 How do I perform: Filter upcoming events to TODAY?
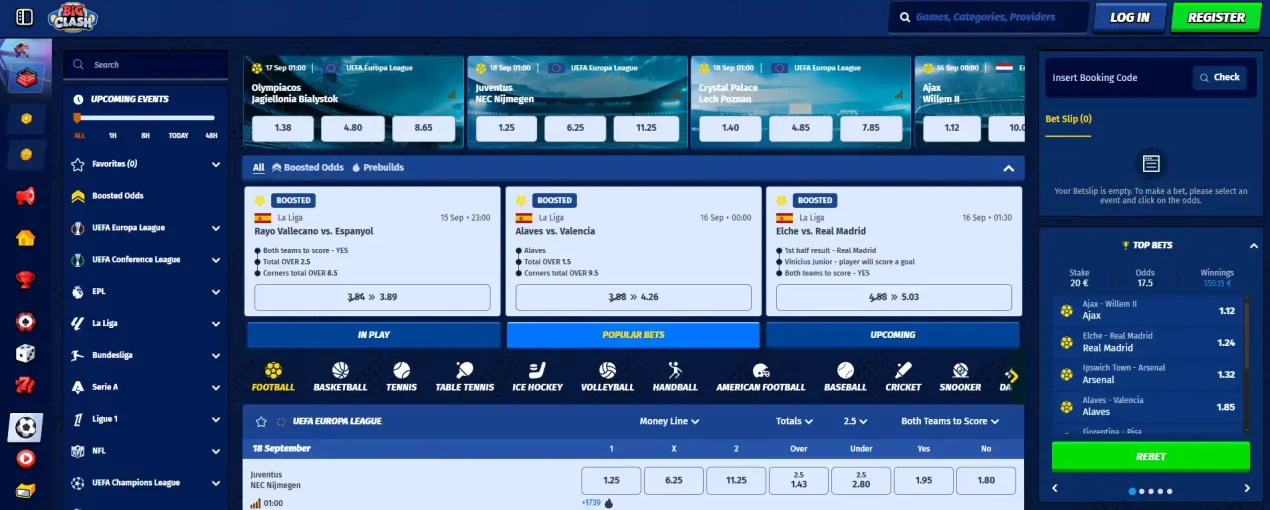[178, 135]
